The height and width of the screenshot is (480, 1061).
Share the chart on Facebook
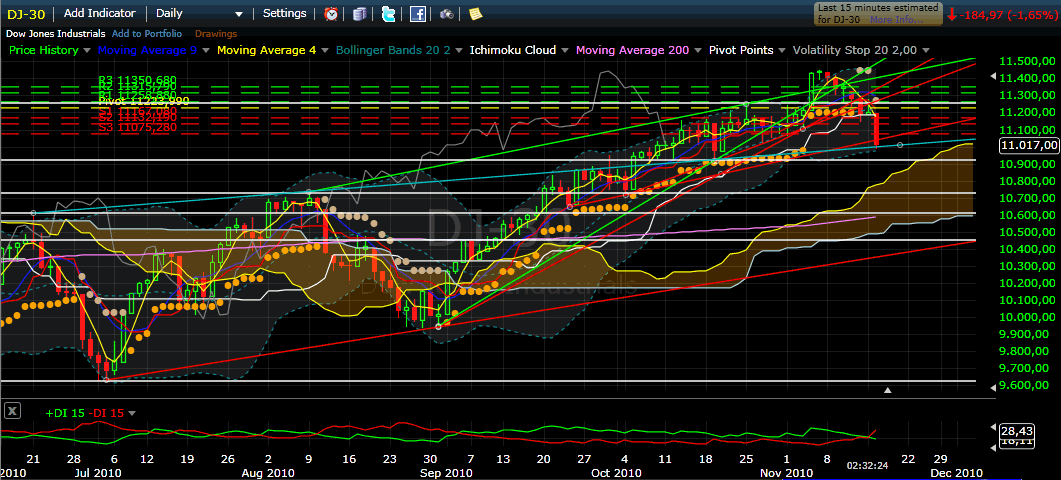pos(417,14)
